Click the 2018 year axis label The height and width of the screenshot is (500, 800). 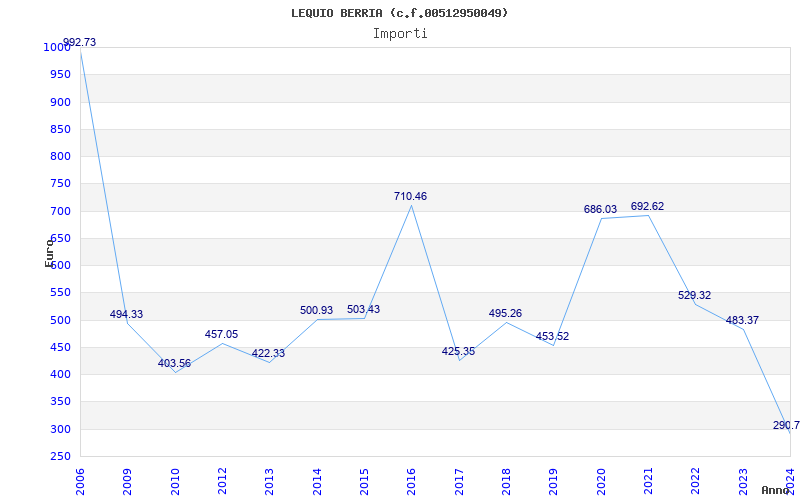tap(506, 482)
